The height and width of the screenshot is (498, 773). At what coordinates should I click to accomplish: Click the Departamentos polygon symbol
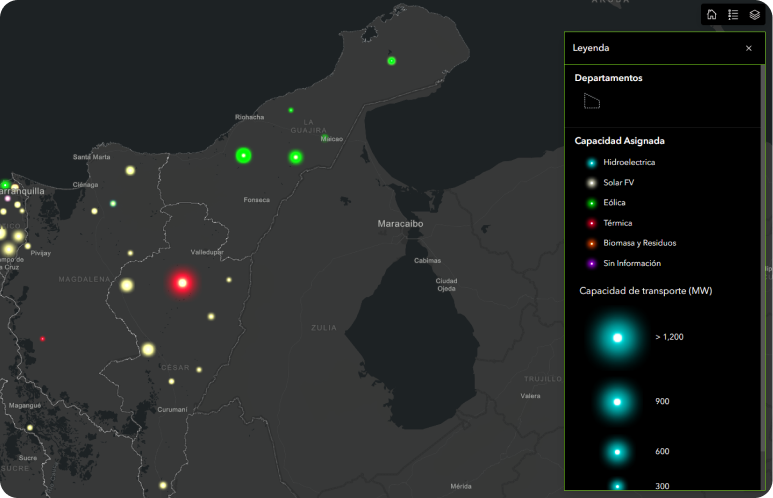(592, 101)
